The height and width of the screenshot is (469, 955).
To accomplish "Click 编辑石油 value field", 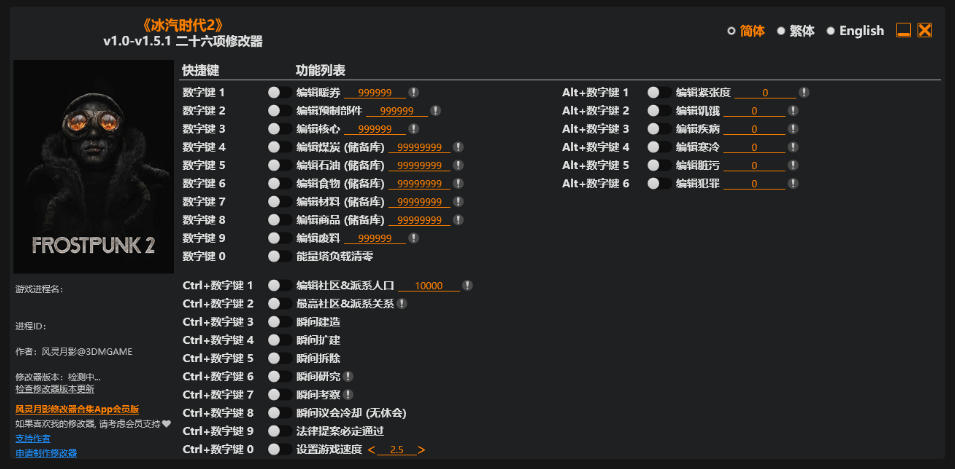I will point(419,166).
